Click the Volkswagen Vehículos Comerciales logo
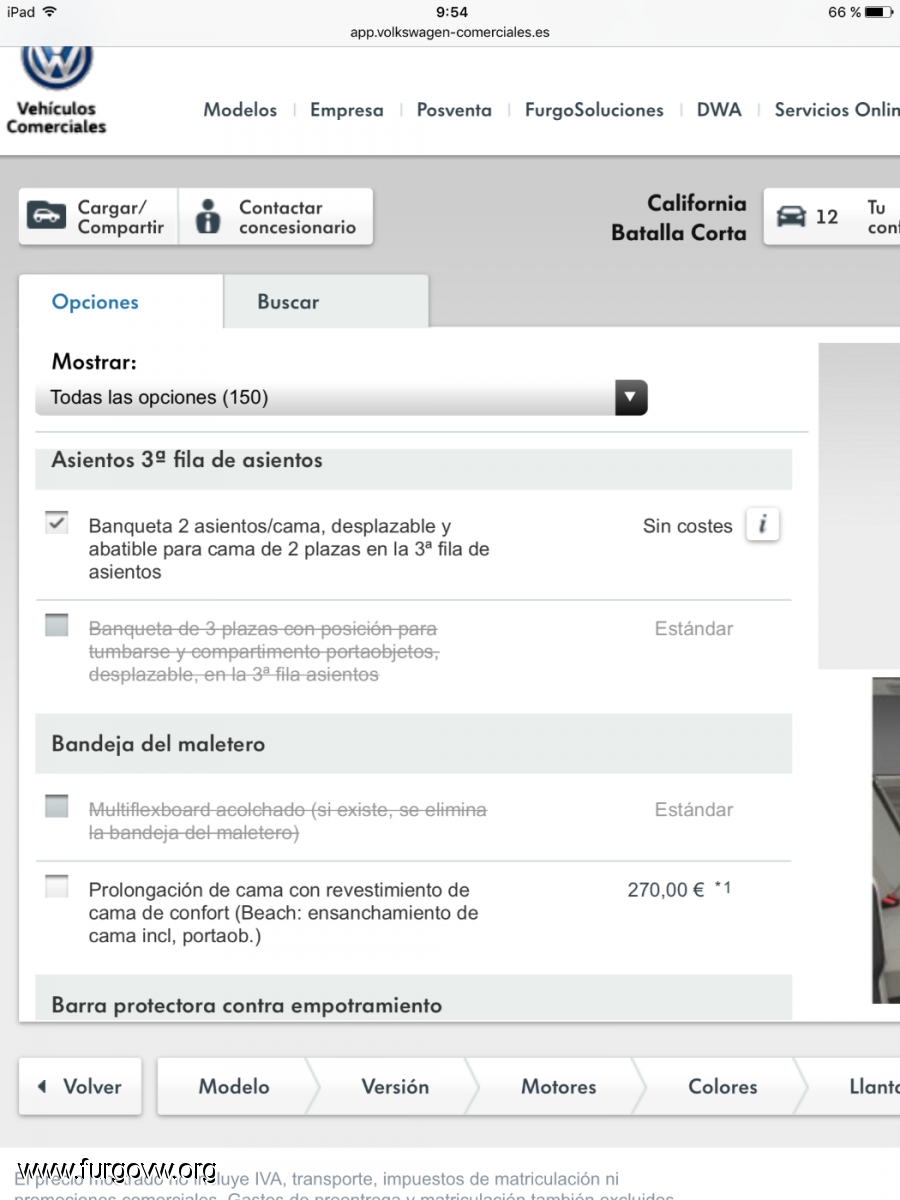The image size is (900, 1200). (56, 90)
